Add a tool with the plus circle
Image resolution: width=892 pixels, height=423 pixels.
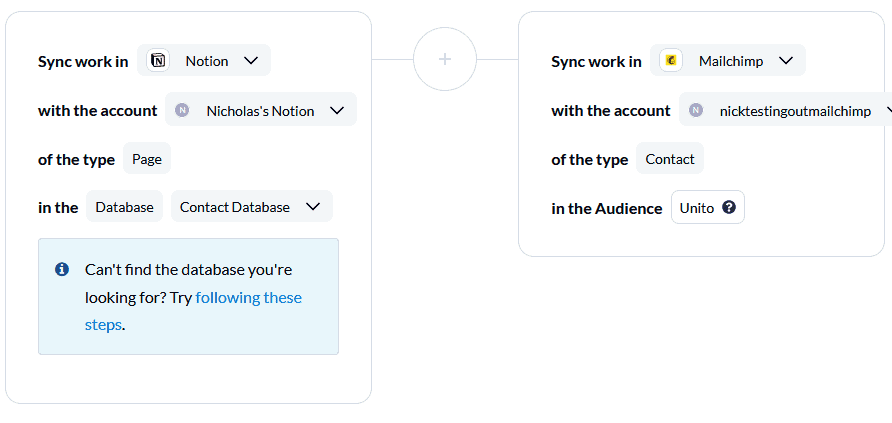445,59
